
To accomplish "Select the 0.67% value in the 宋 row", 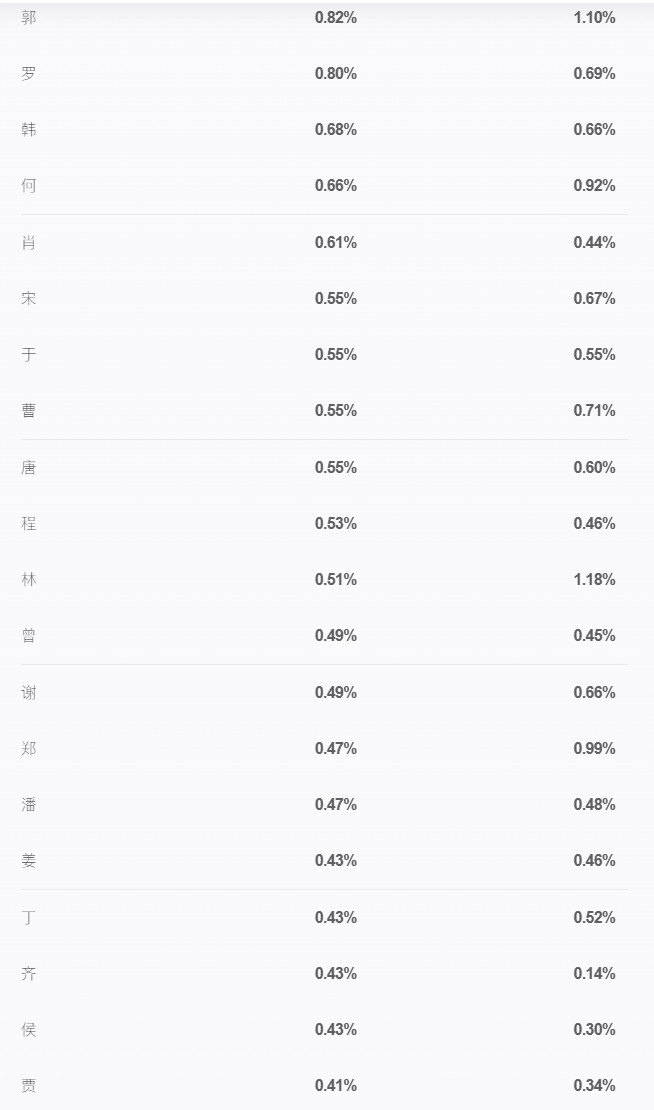I will (x=594, y=298).
